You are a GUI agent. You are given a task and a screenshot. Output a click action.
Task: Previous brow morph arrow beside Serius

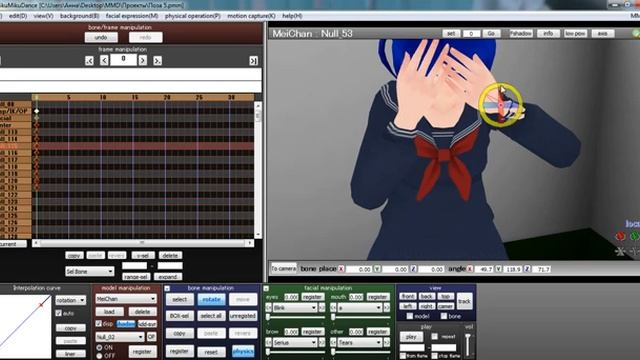[x=269, y=342]
